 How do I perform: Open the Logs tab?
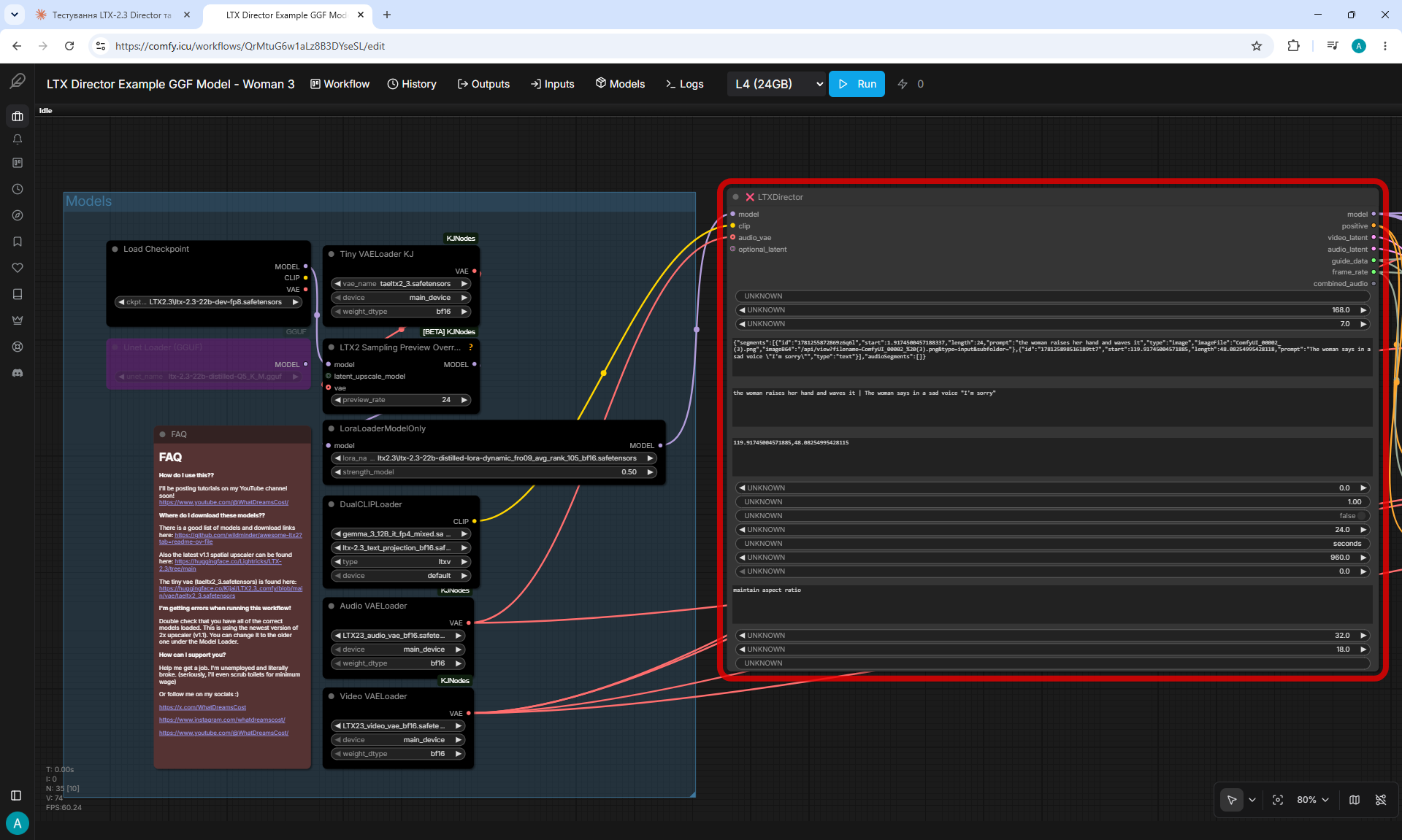pos(684,84)
